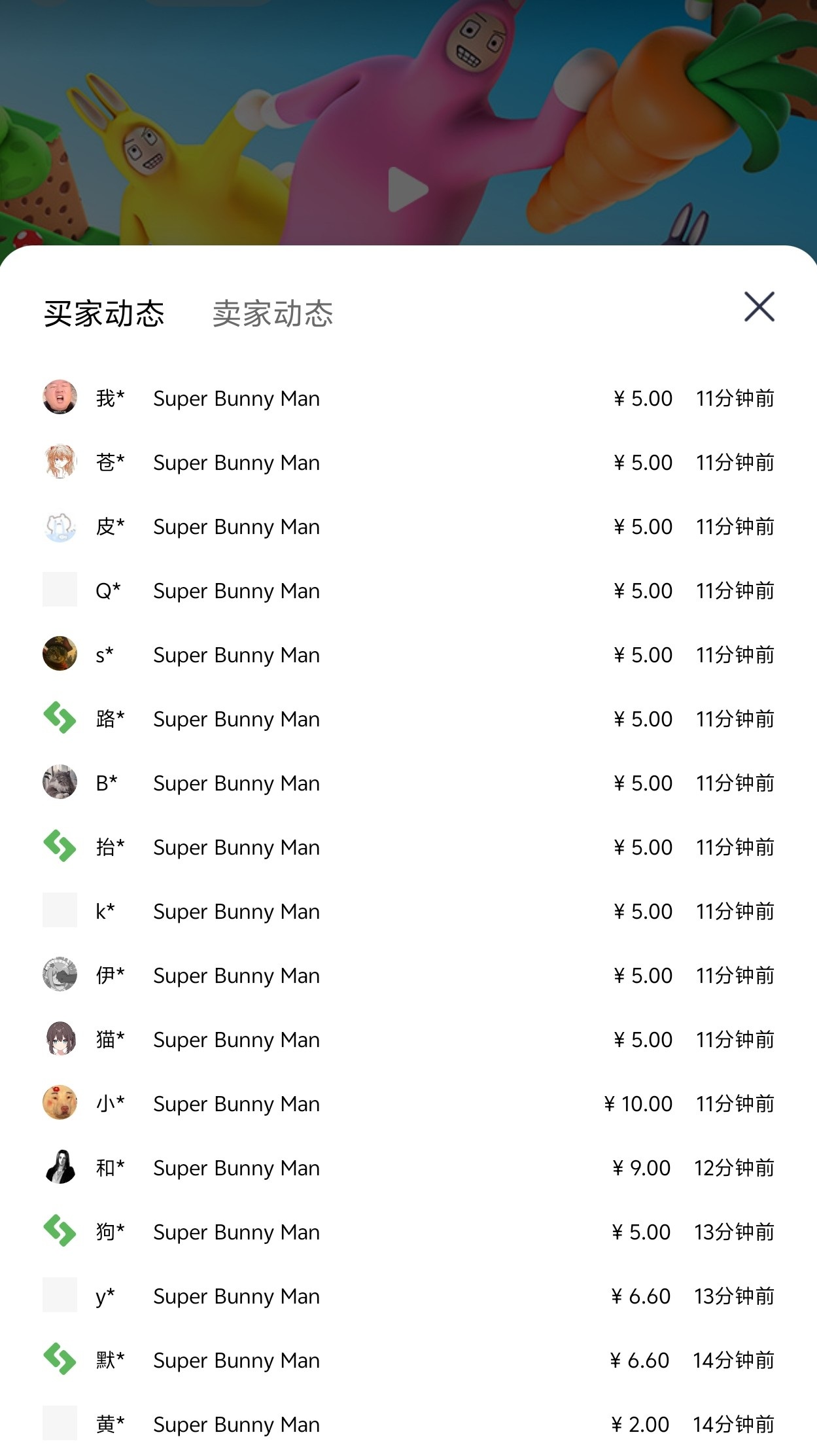817x1456 pixels.
Task: Tap the anime avatar of 猫*
Action: (60, 1039)
